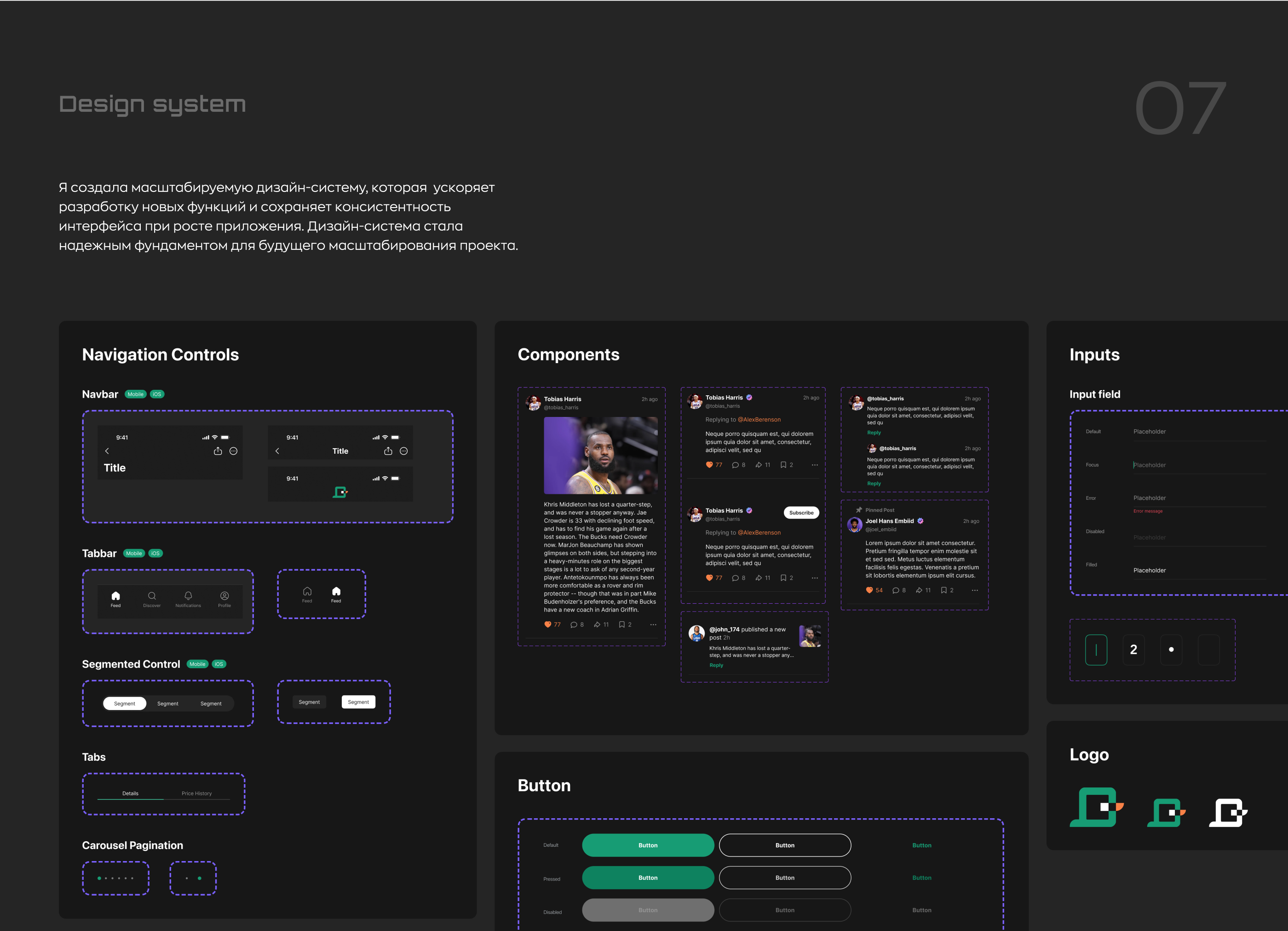
Task: Switch to Details tab
Action: pos(130,793)
